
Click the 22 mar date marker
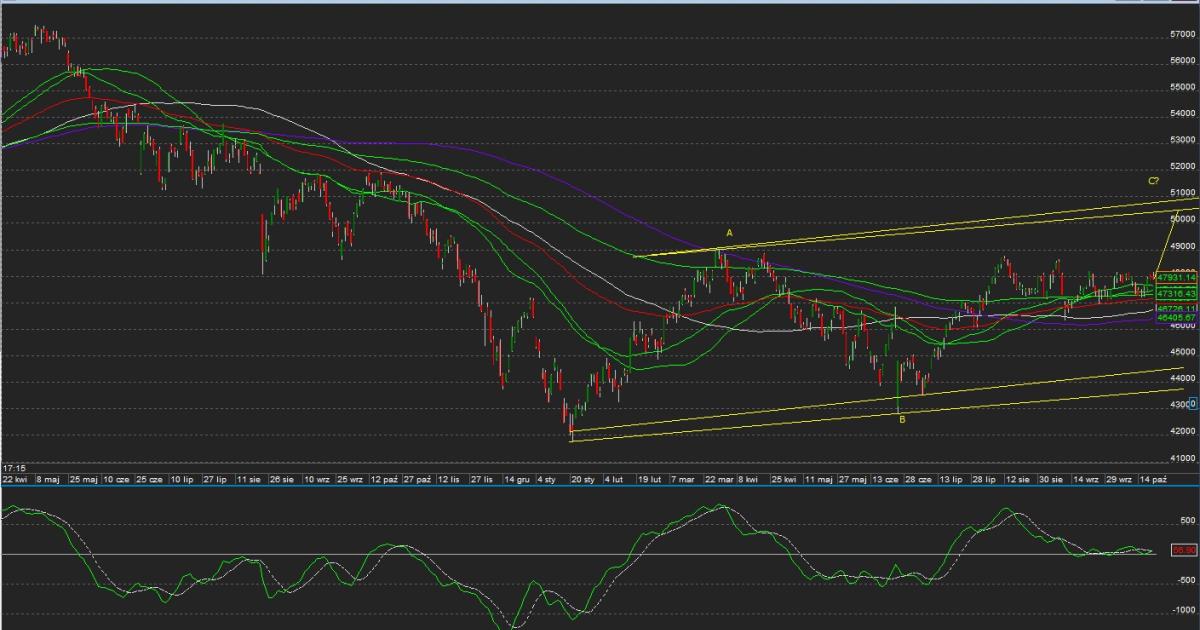[x=718, y=480]
